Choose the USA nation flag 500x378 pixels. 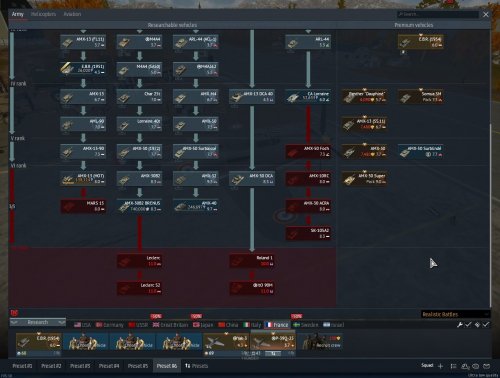click(82, 325)
